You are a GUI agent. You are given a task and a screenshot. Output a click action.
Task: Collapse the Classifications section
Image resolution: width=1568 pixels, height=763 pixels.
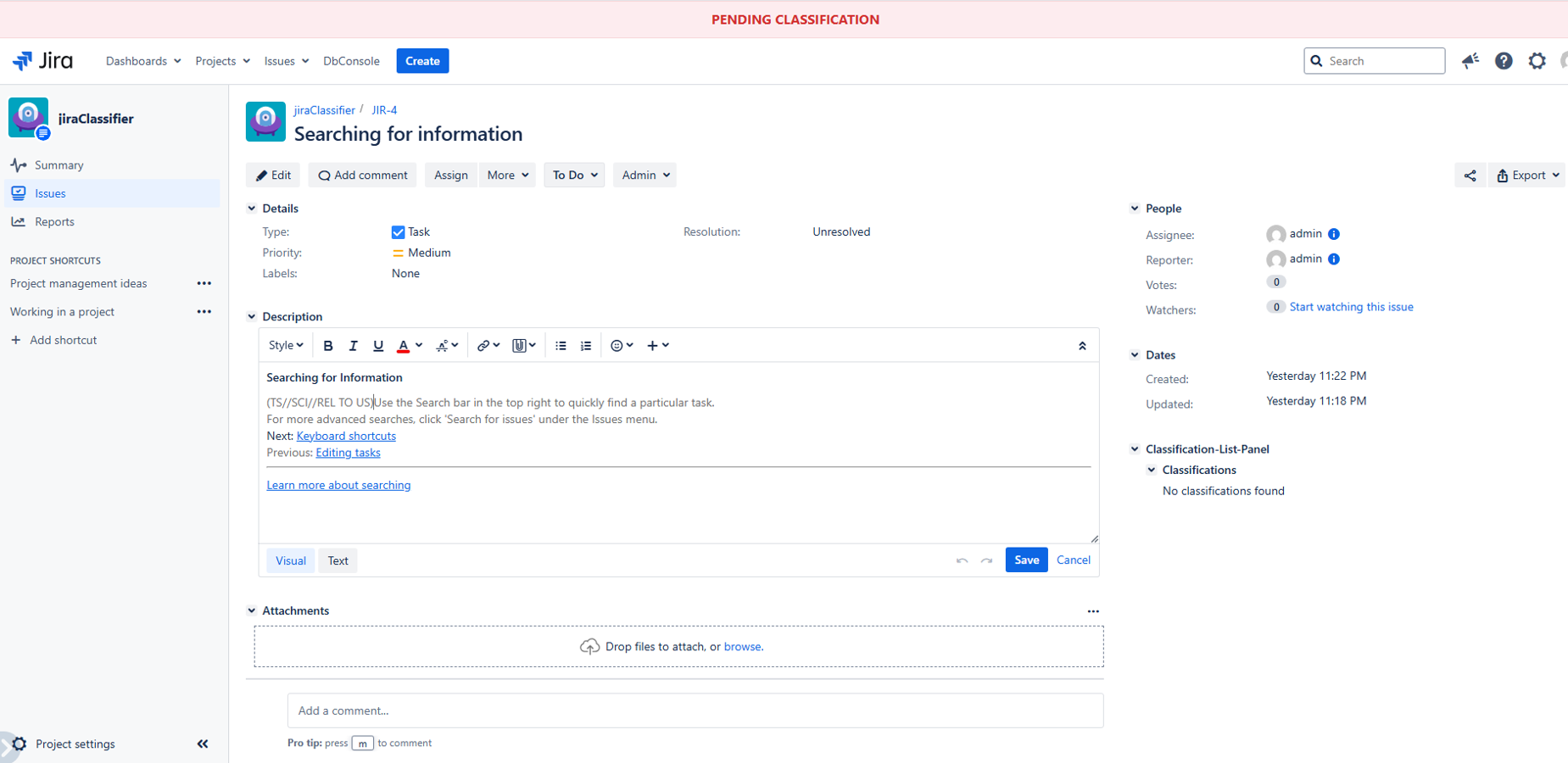pos(1152,469)
